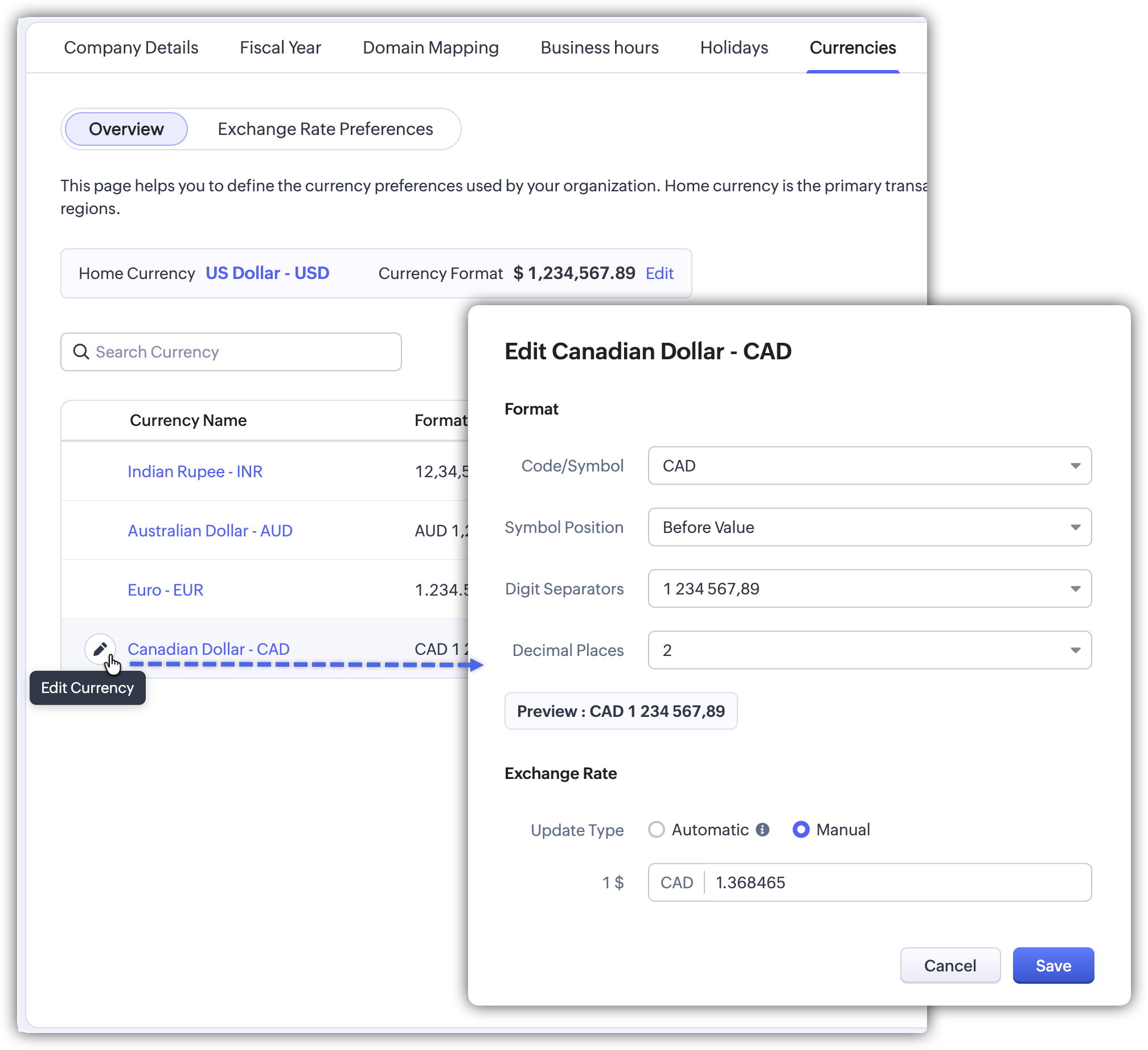The width and height of the screenshot is (1148, 1050).
Task: Click the pencil Edit Currency icon
Action: point(100,649)
